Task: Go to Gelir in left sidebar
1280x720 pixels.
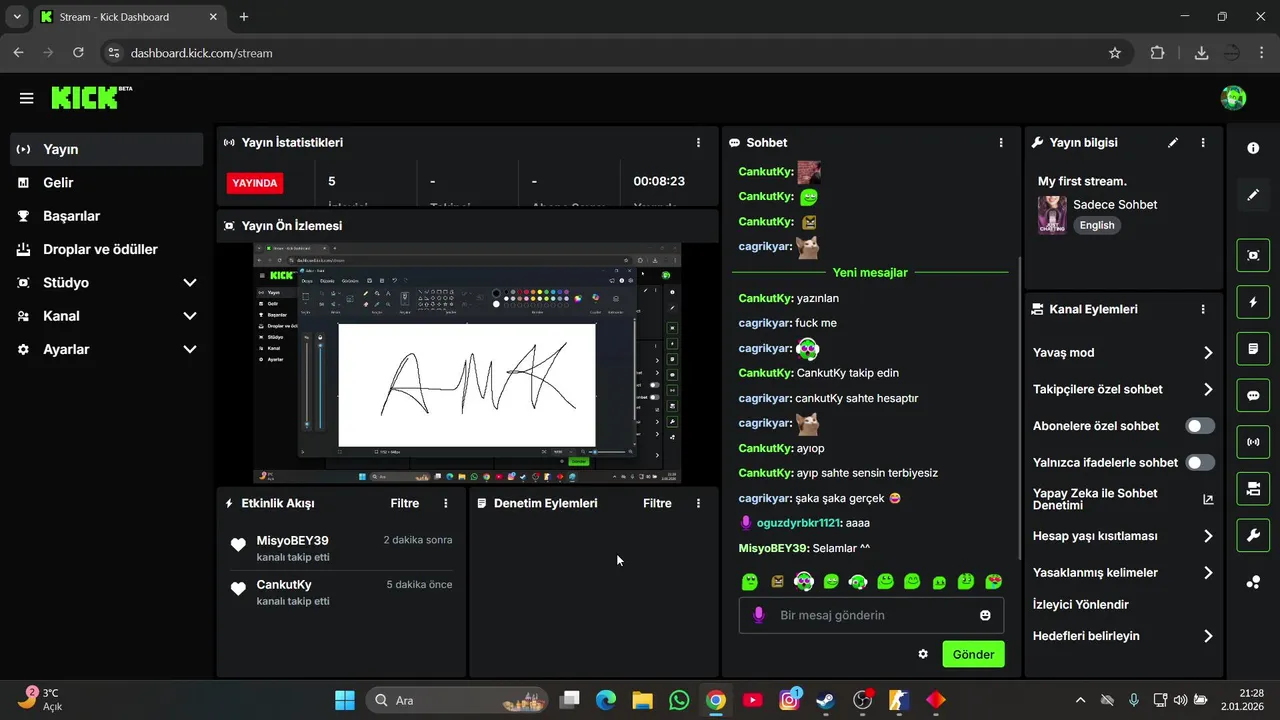Action: click(107, 183)
